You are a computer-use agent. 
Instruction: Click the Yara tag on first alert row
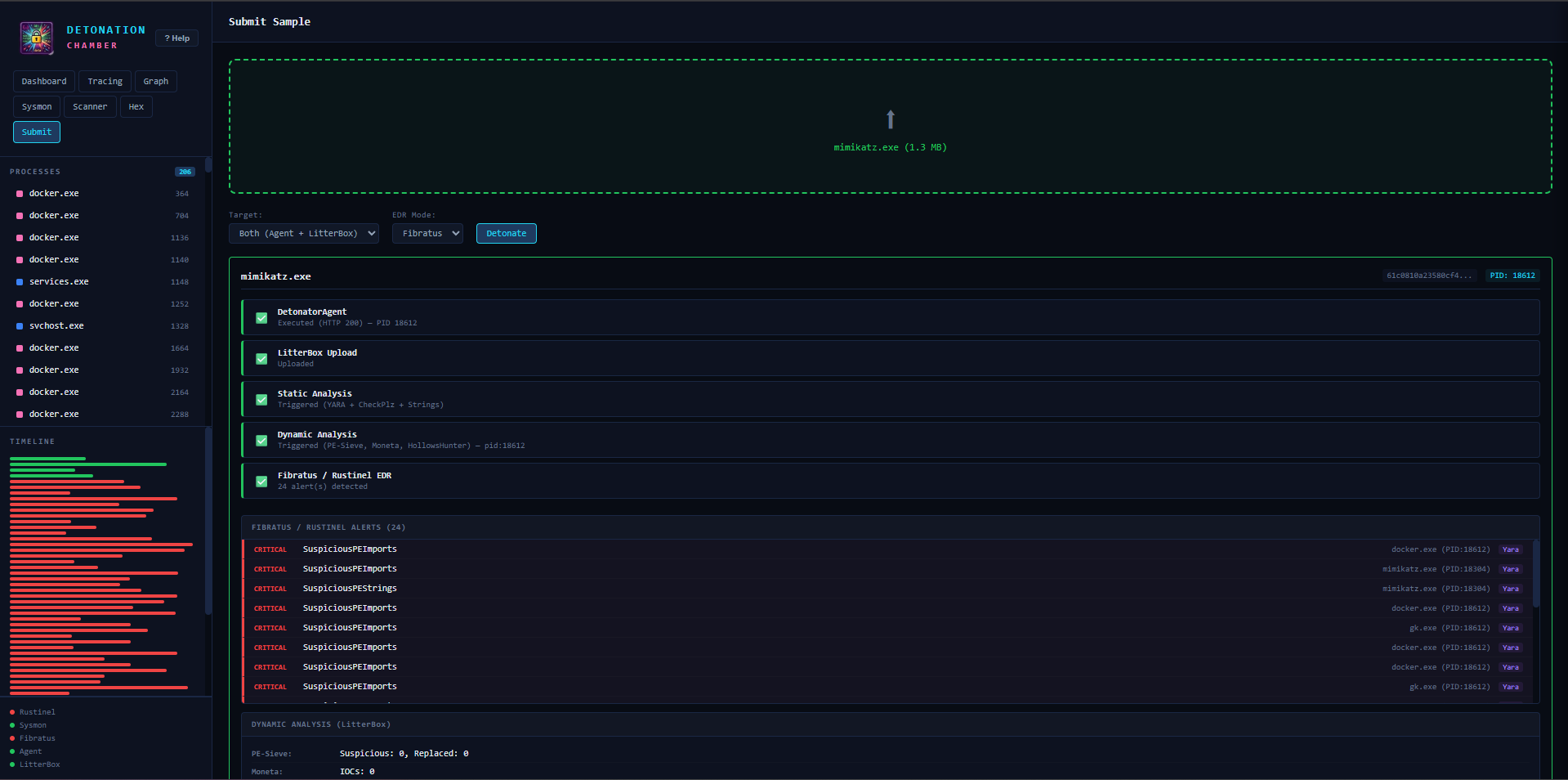pos(1511,549)
